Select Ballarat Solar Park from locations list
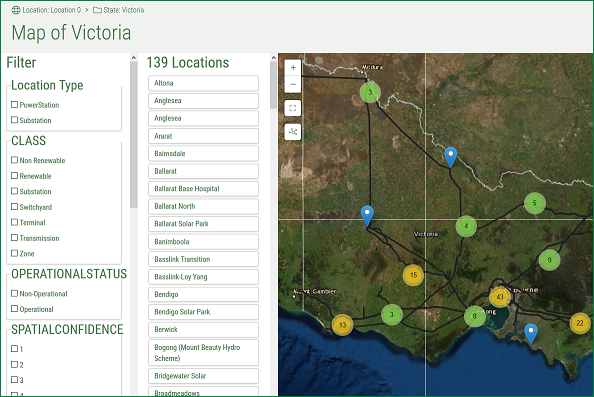Viewport: 594px width, 397px height. click(x=203, y=224)
